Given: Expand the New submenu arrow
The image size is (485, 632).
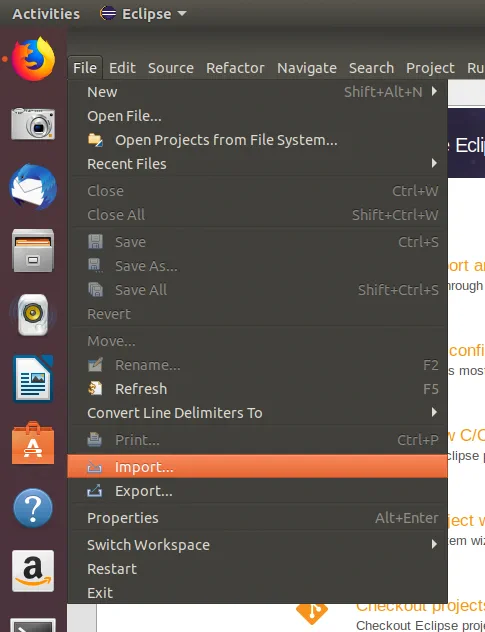Looking at the screenshot, I should [x=434, y=91].
